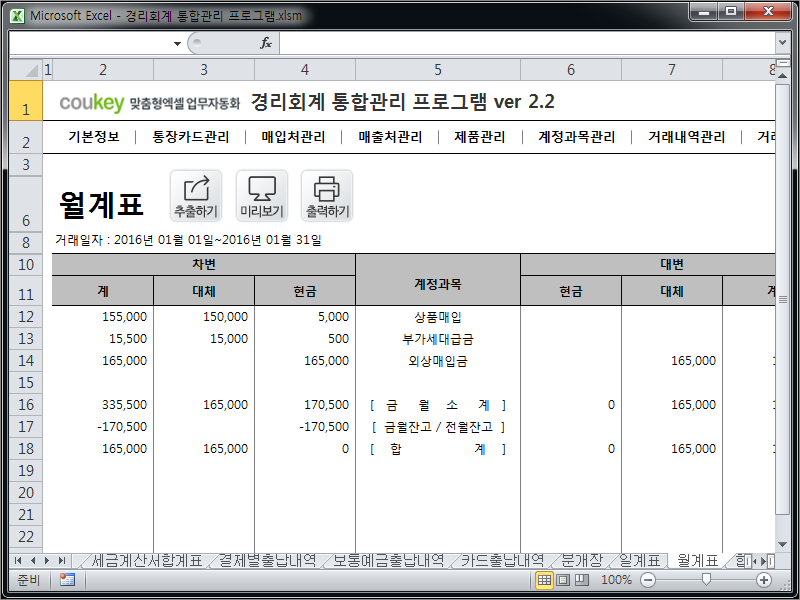Open print preview via 미리보기 icon
800x600 pixels.
pos(260,194)
